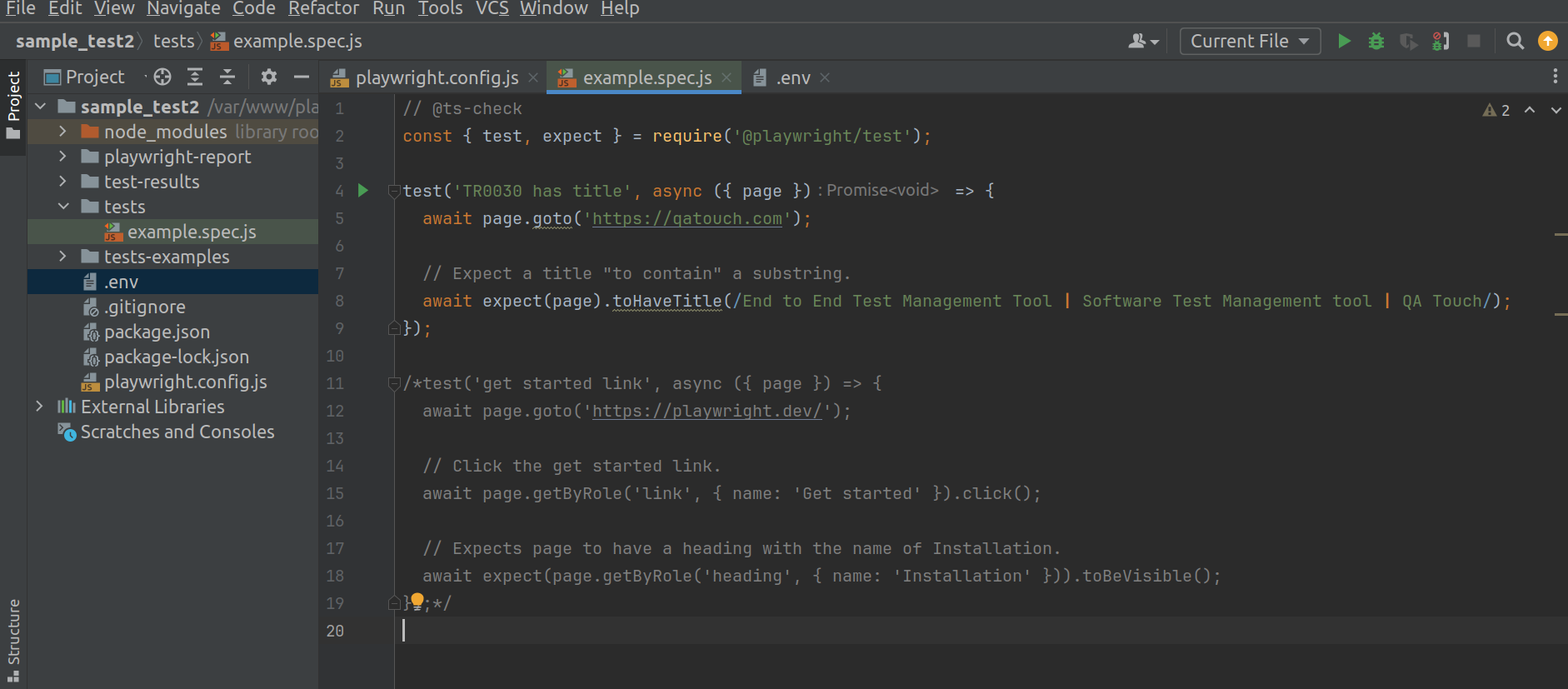Click example.spec.js in navigation bar
Screen dimensions: 1568x689
(x=286, y=41)
